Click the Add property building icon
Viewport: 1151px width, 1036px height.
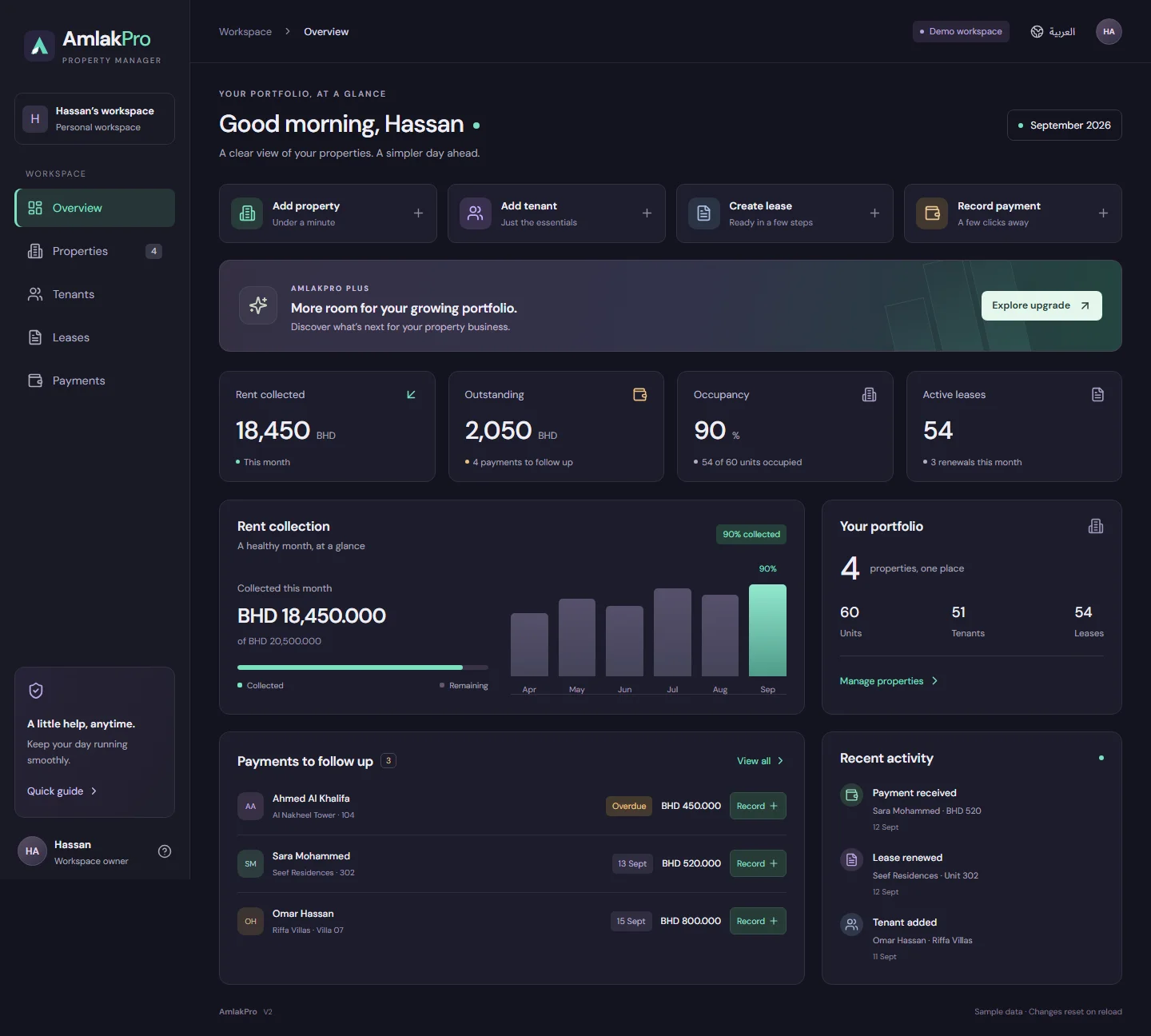(x=247, y=213)
